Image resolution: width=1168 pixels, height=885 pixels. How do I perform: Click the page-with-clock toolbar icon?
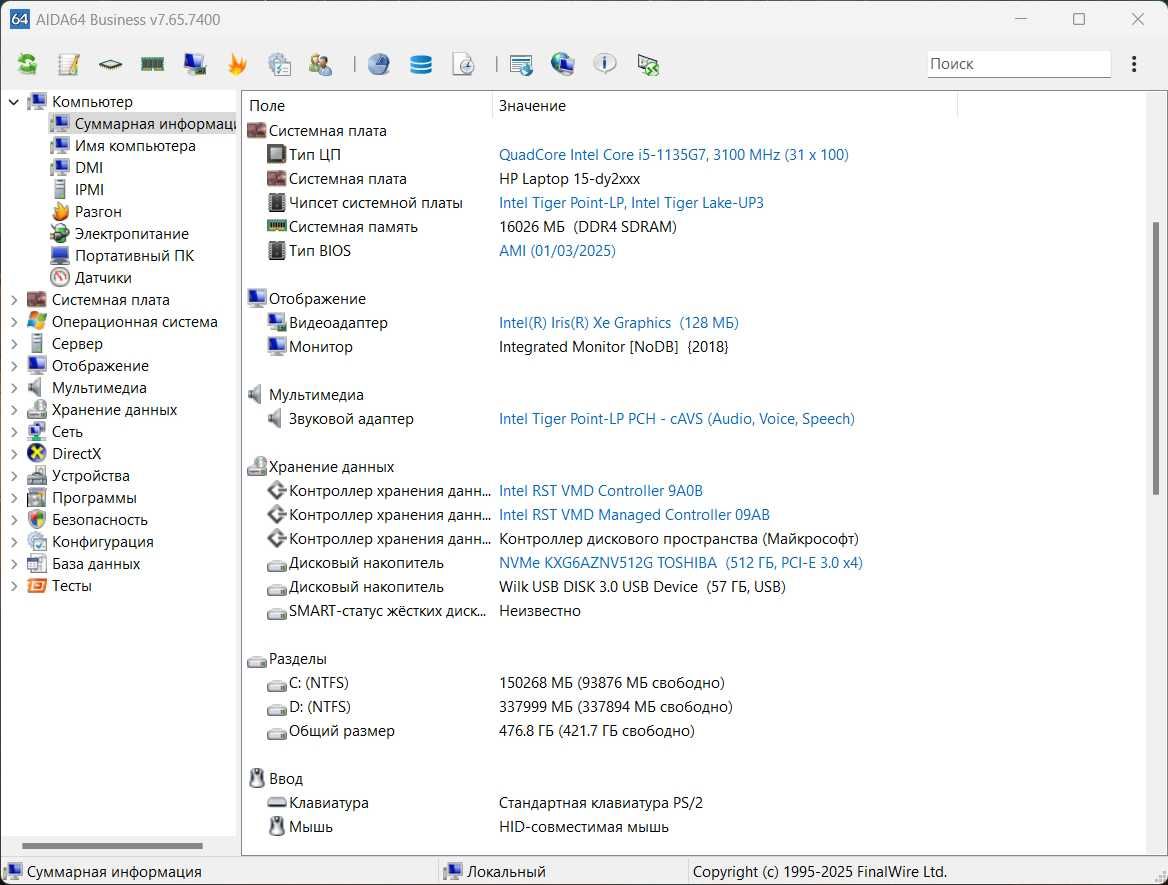point(463,64)
